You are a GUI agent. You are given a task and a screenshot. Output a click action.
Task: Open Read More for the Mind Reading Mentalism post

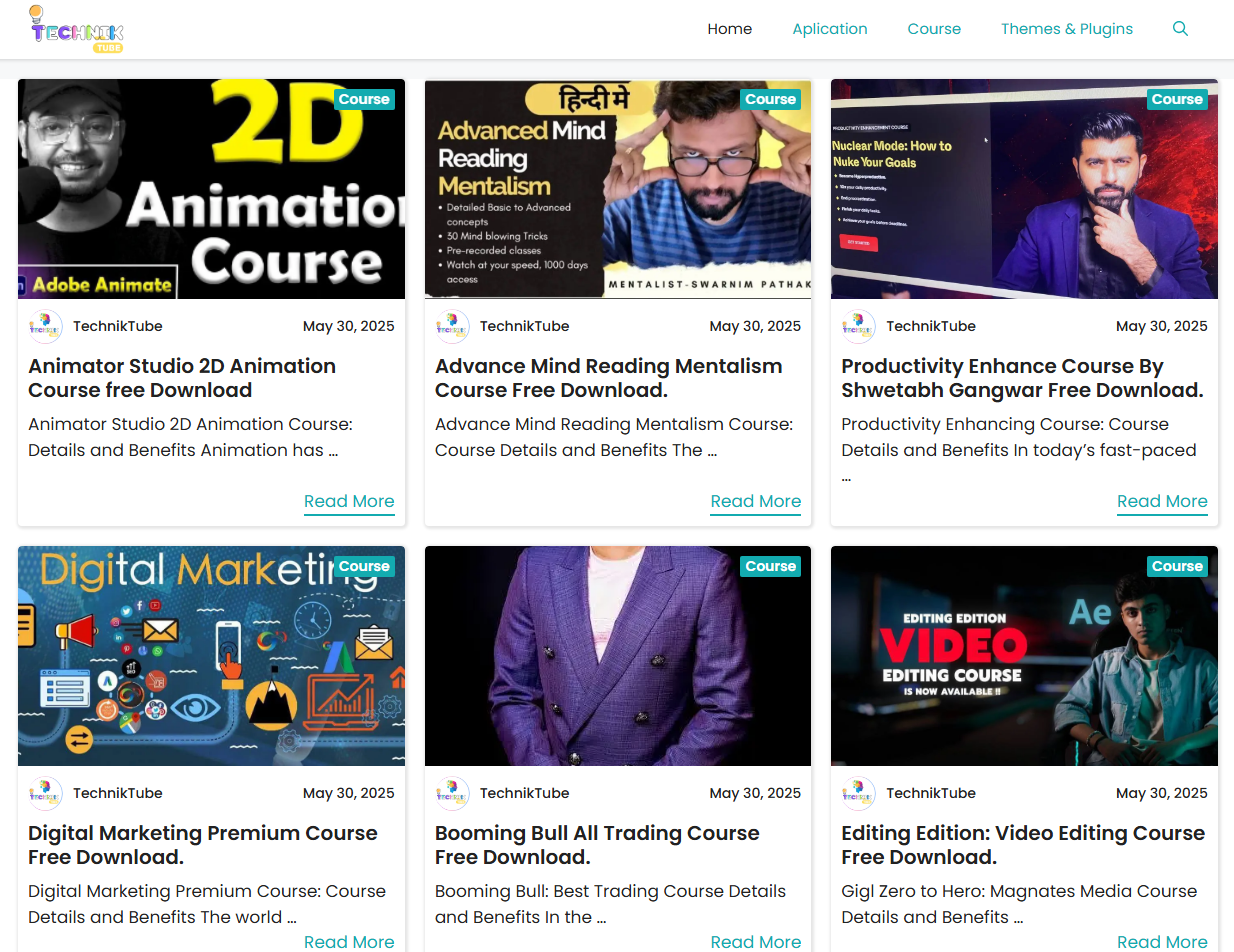pyautogui.click(x=755, y=501)
